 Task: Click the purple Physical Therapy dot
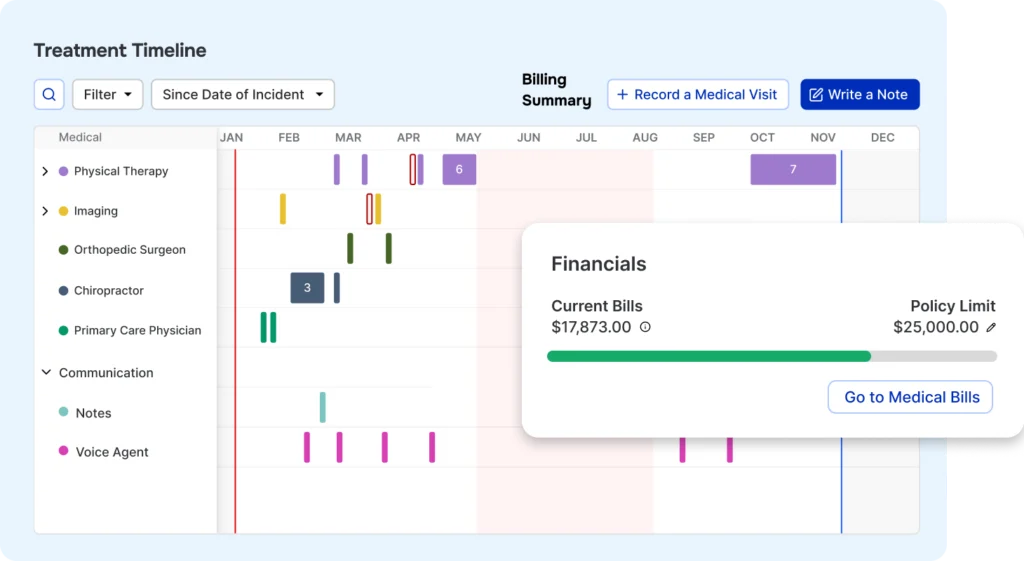pyautogui.click(x=63, y=171)
